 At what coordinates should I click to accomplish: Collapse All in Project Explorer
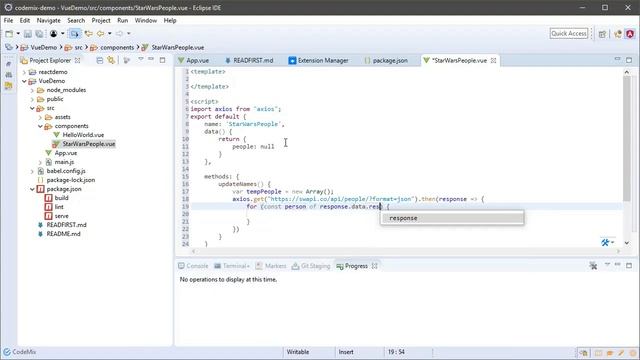click(100, 60)
